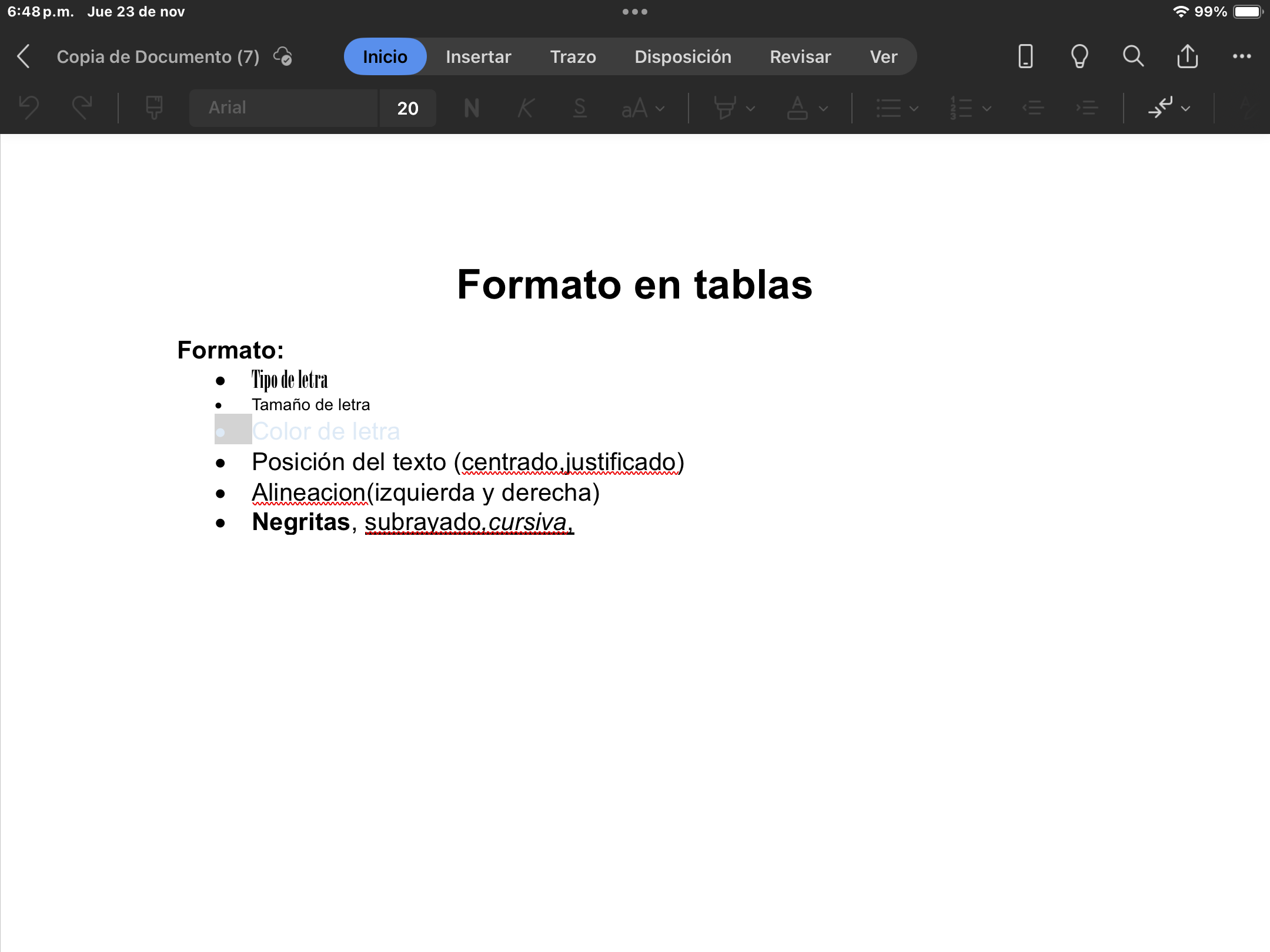Open the Disposición tab

[x=683, y=56]
